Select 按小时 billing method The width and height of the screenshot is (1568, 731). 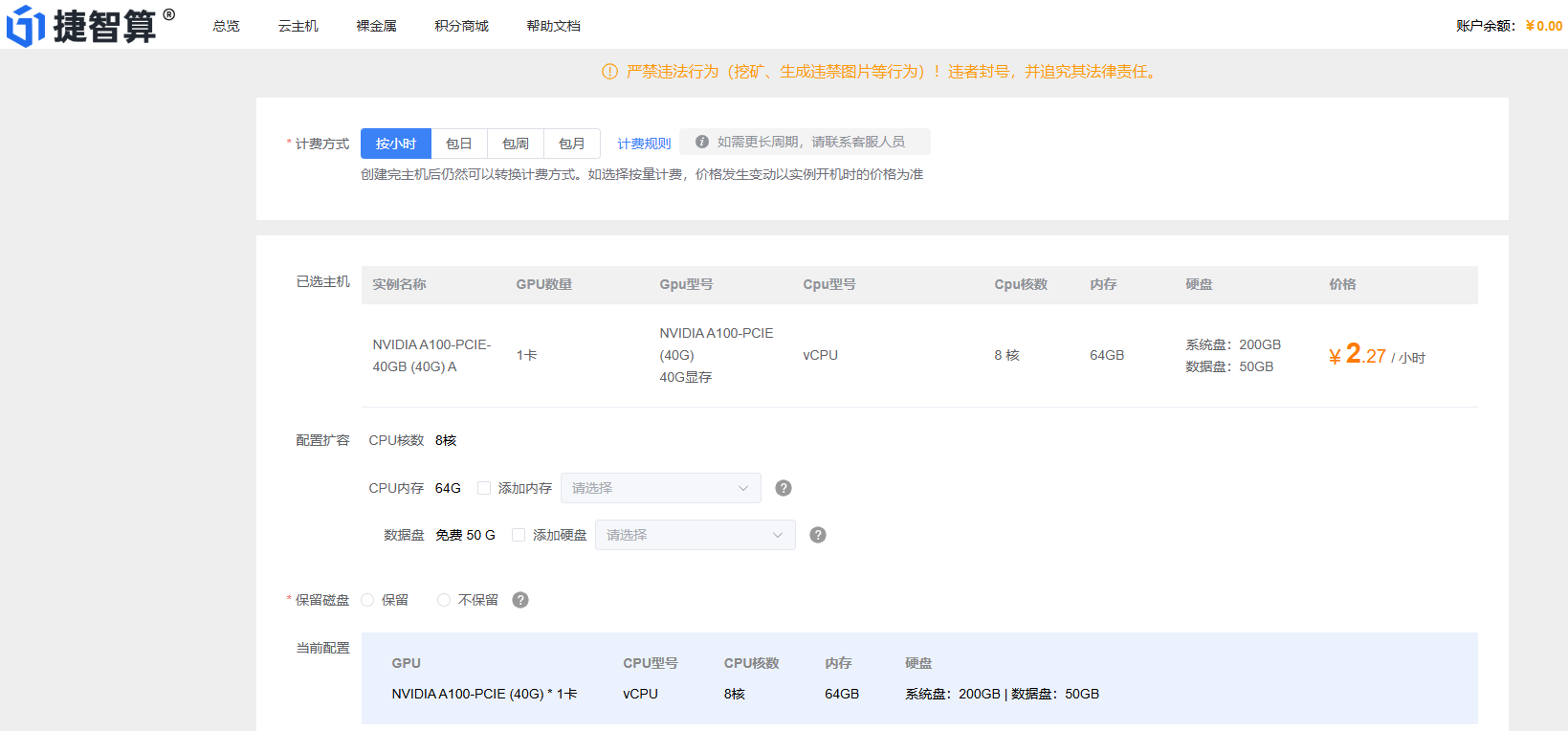pos(396,144)
